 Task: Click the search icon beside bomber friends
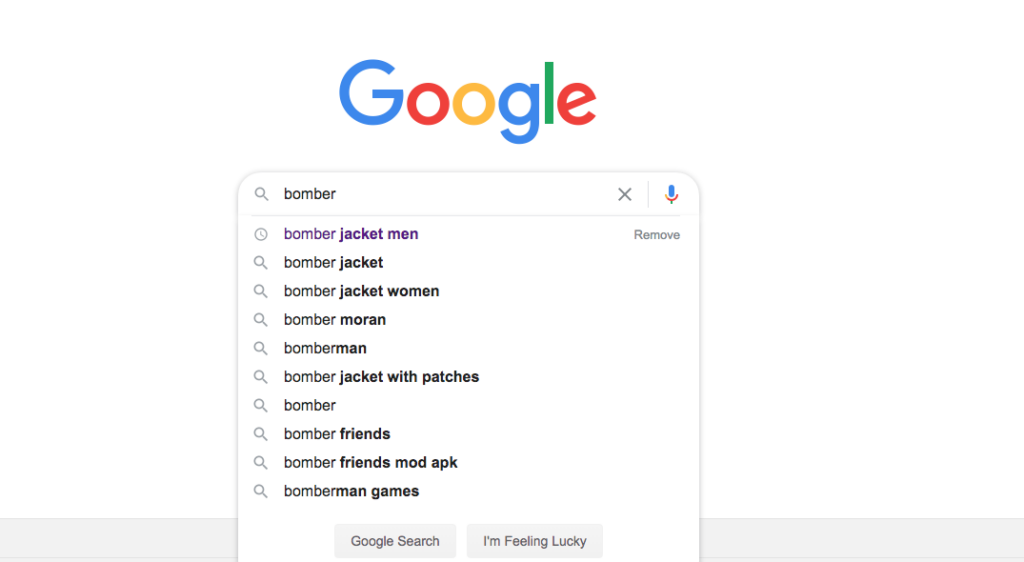[261, 434]
